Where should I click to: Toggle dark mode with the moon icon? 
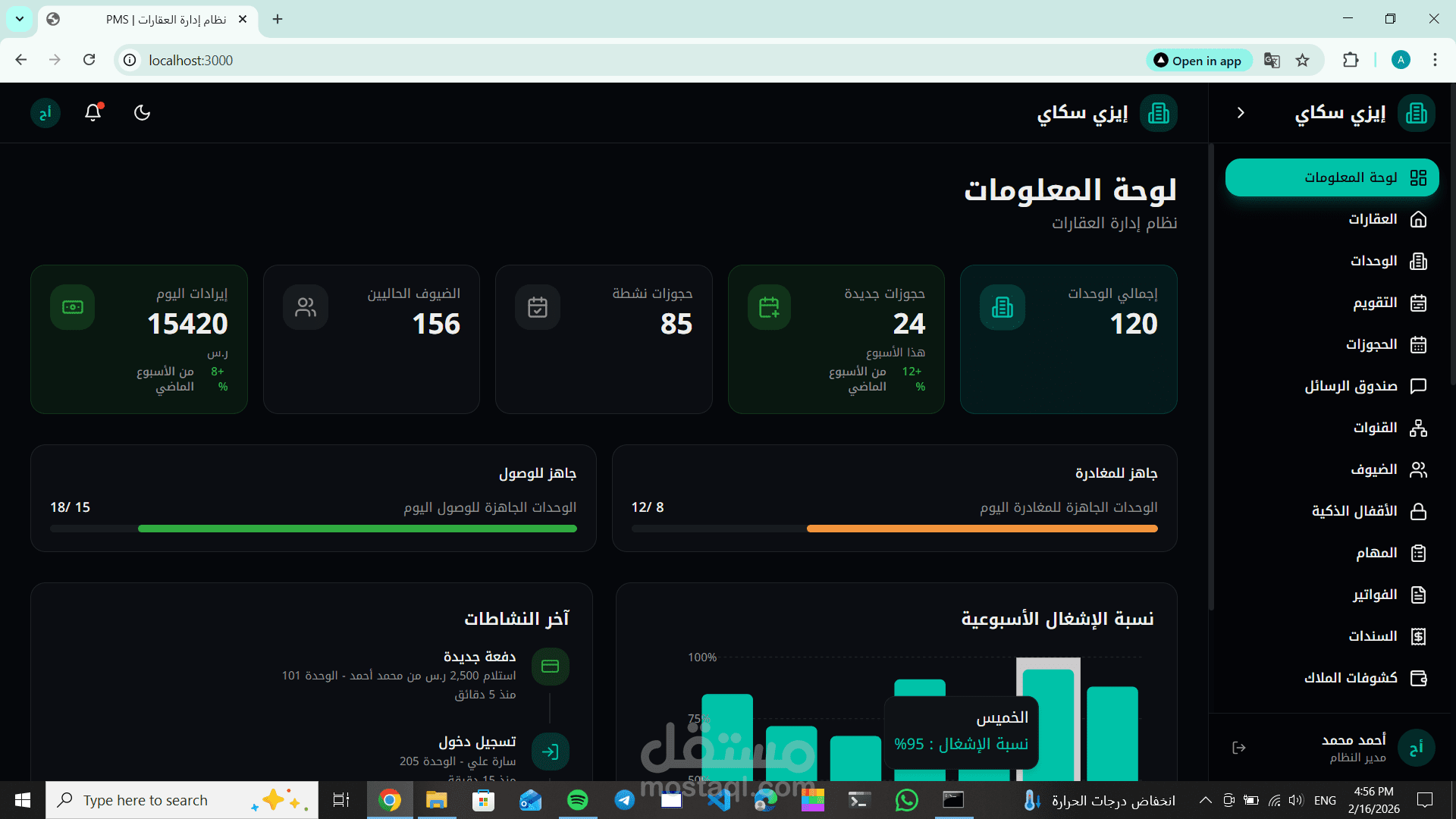point(143,112)
